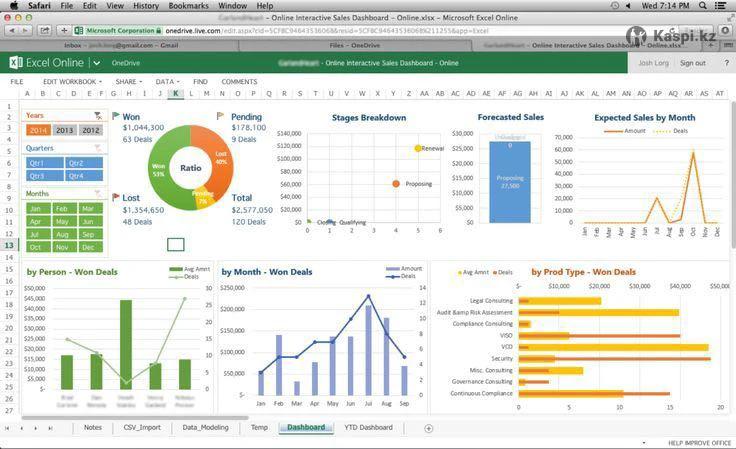
Task: Toggle the Dec month slicer
Action: tap(91, 247)
